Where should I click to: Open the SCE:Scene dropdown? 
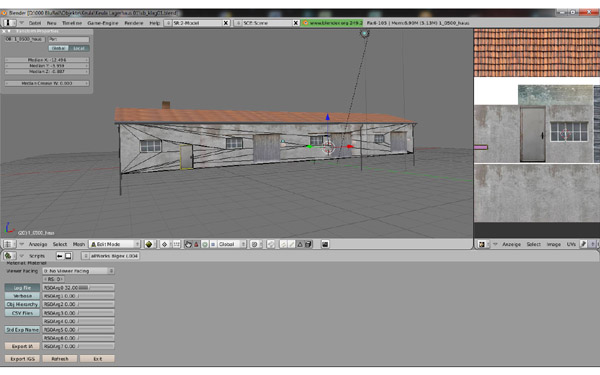click(238, 23)
